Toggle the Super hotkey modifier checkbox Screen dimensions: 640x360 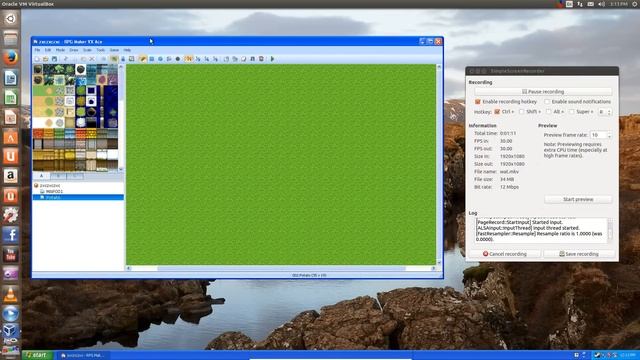(572, 111)
